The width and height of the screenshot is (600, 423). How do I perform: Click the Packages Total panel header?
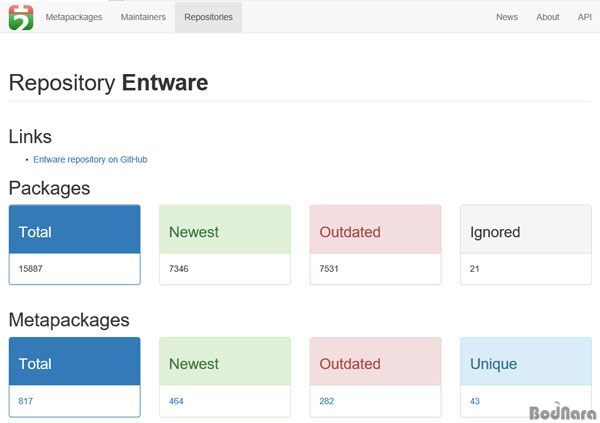pyautogui.click(x=75, y=229)
